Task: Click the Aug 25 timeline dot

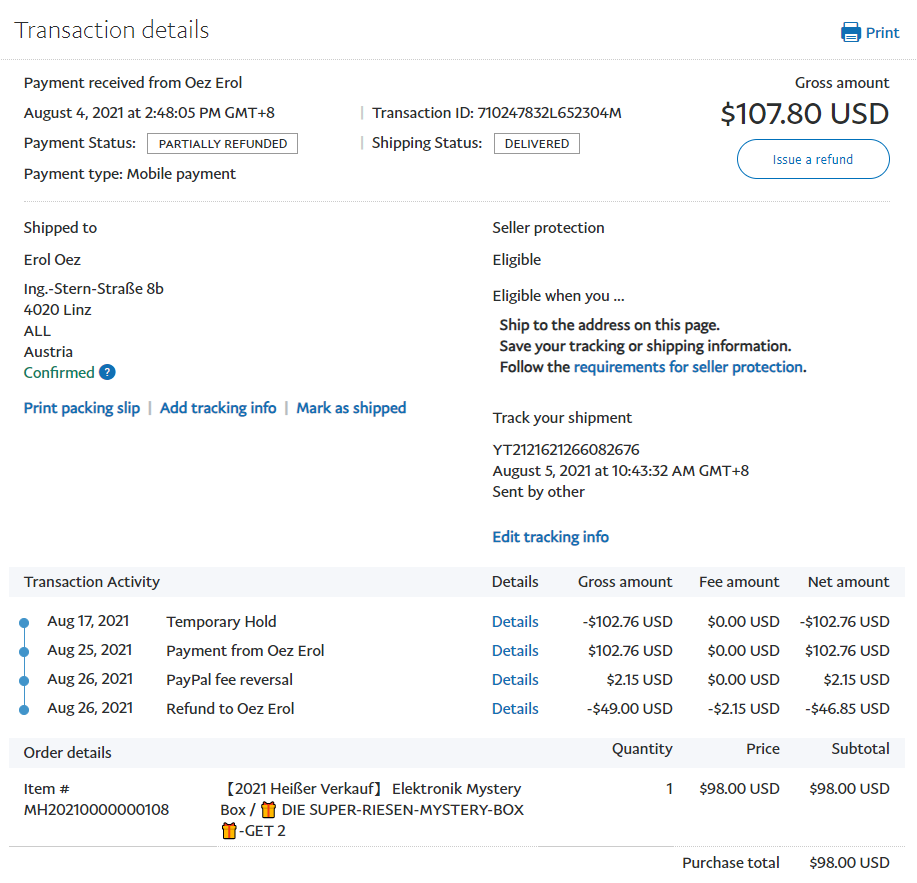Action: 24,652
